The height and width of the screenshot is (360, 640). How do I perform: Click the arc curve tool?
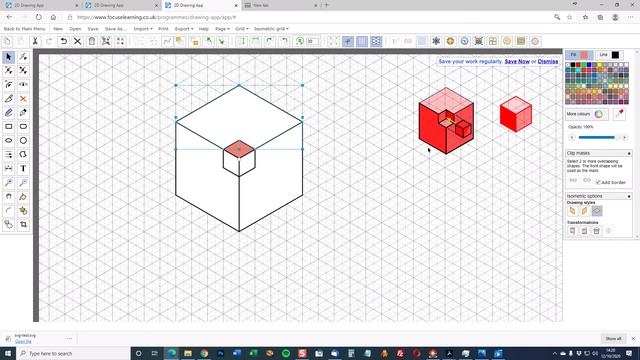point(9,211)
